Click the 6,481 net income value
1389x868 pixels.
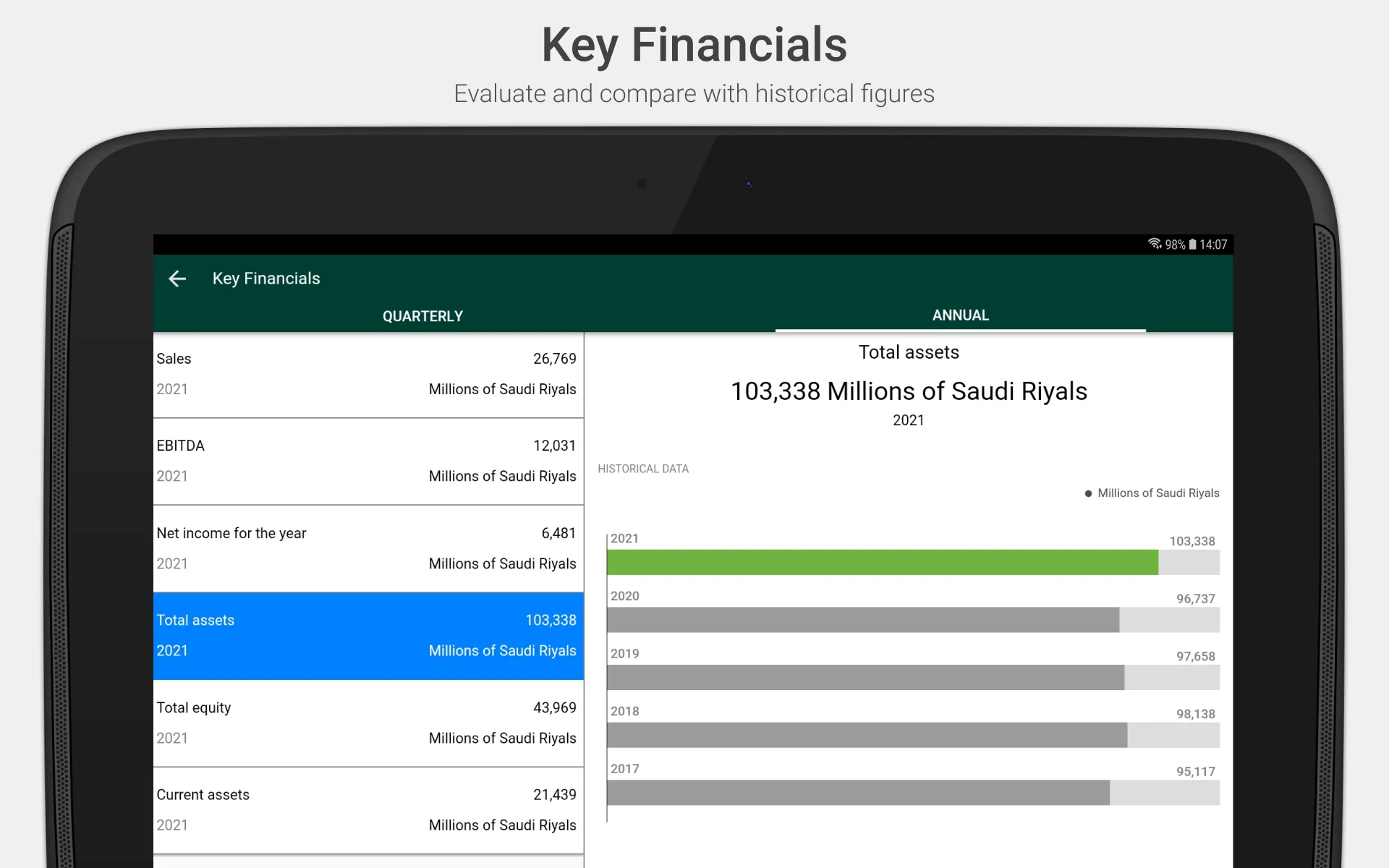(558, 533)
